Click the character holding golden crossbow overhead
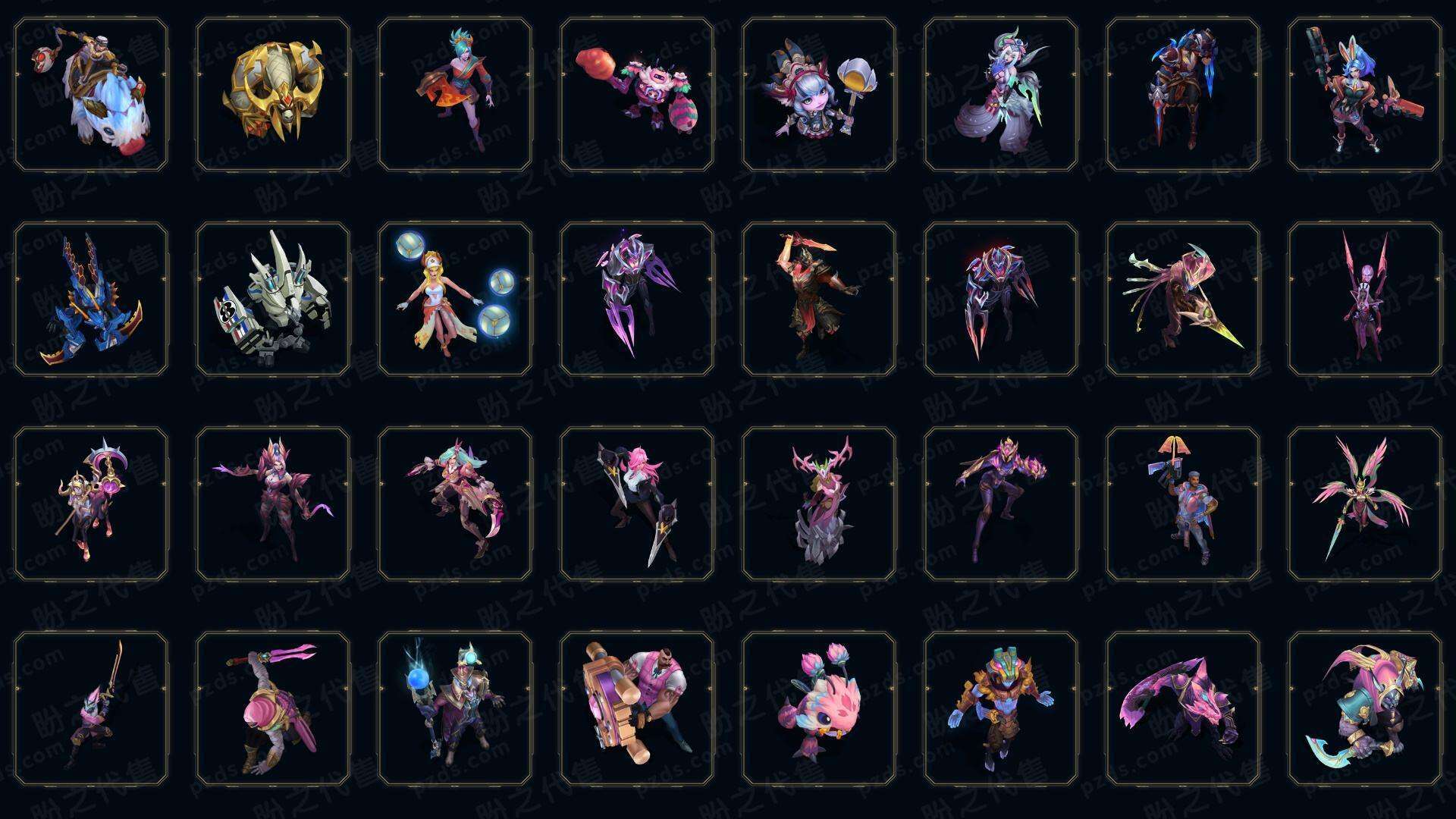 coord(1183,504)
